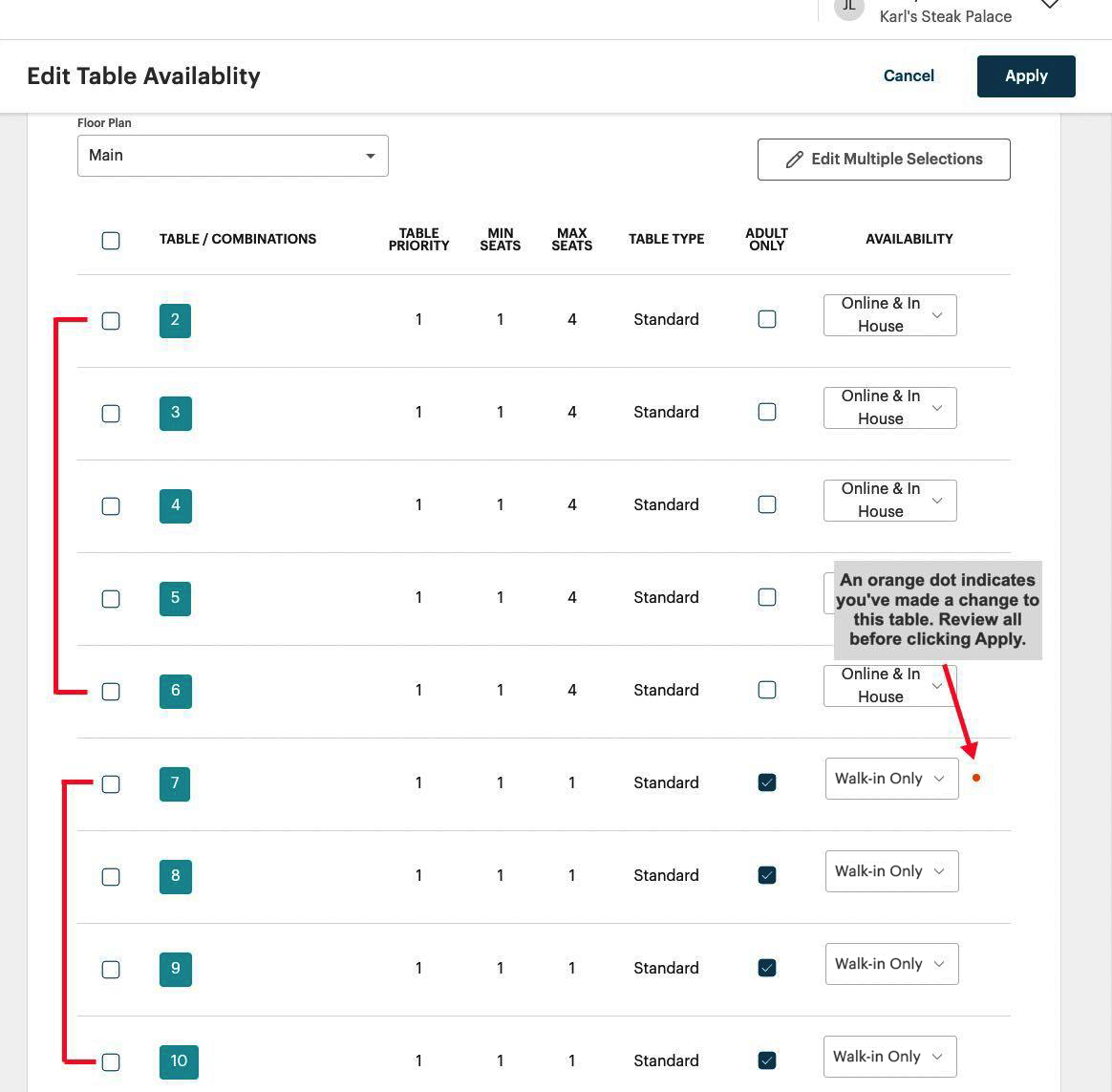Toggle the select-all tables checkbox in header
This screenshot has height=1092, width=1112.
(111, 241)
